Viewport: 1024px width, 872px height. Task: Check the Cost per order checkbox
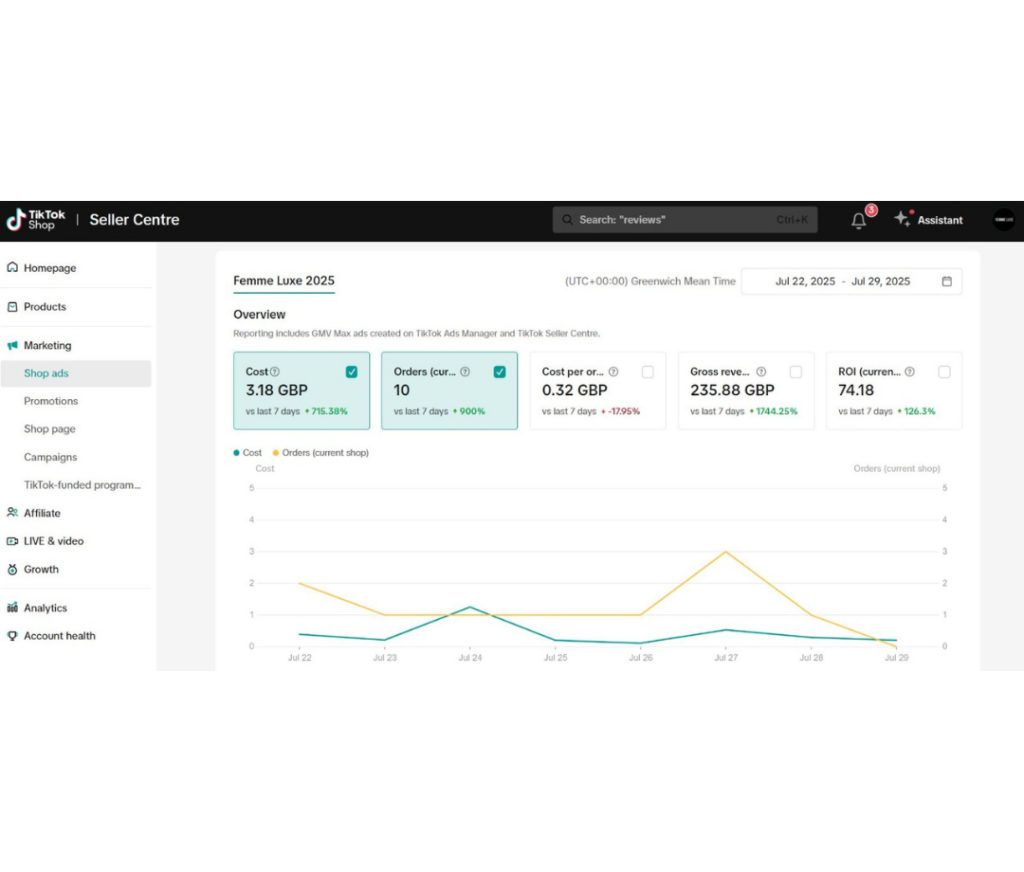648,372
